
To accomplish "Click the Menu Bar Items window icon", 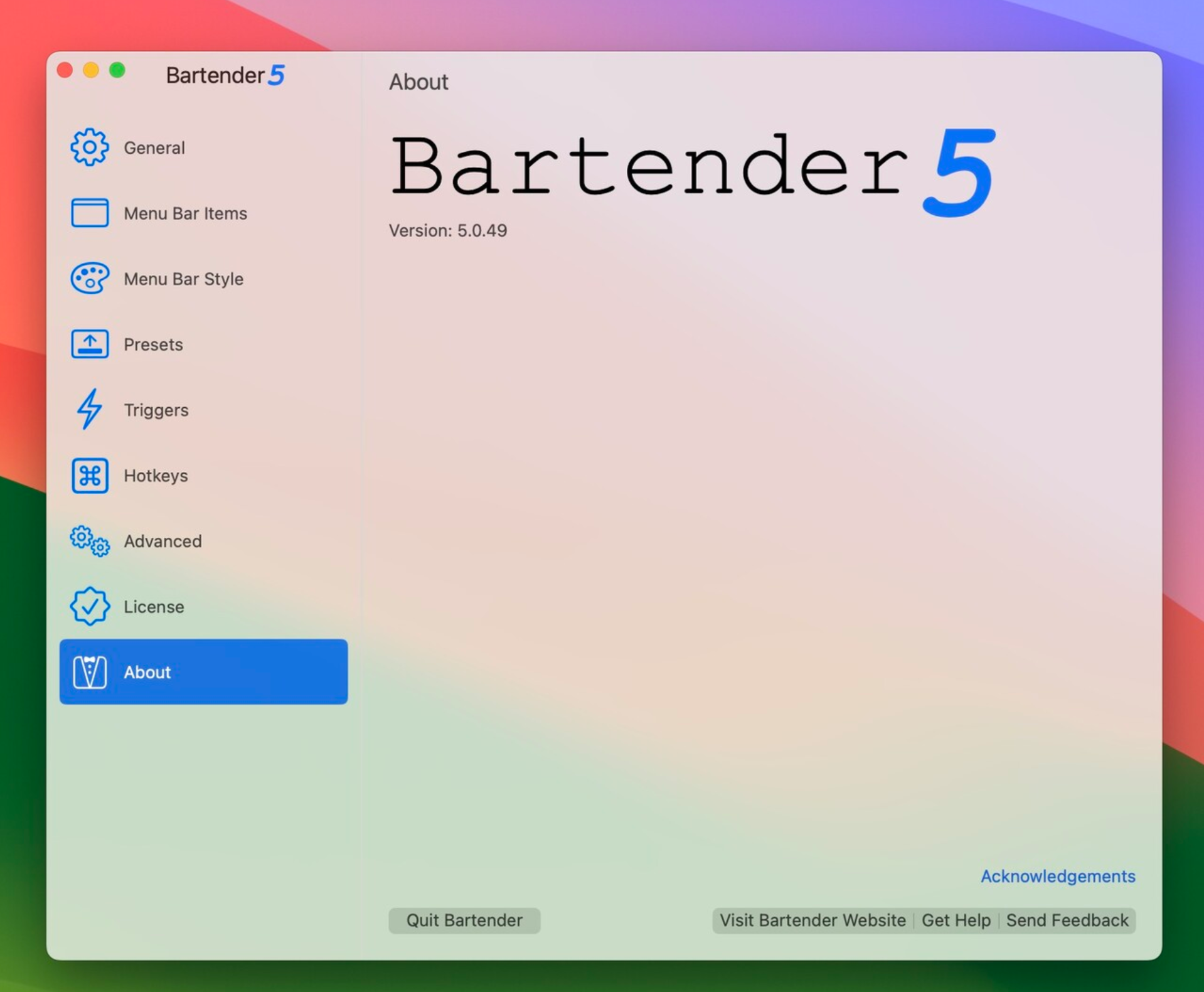I will 90,213.
